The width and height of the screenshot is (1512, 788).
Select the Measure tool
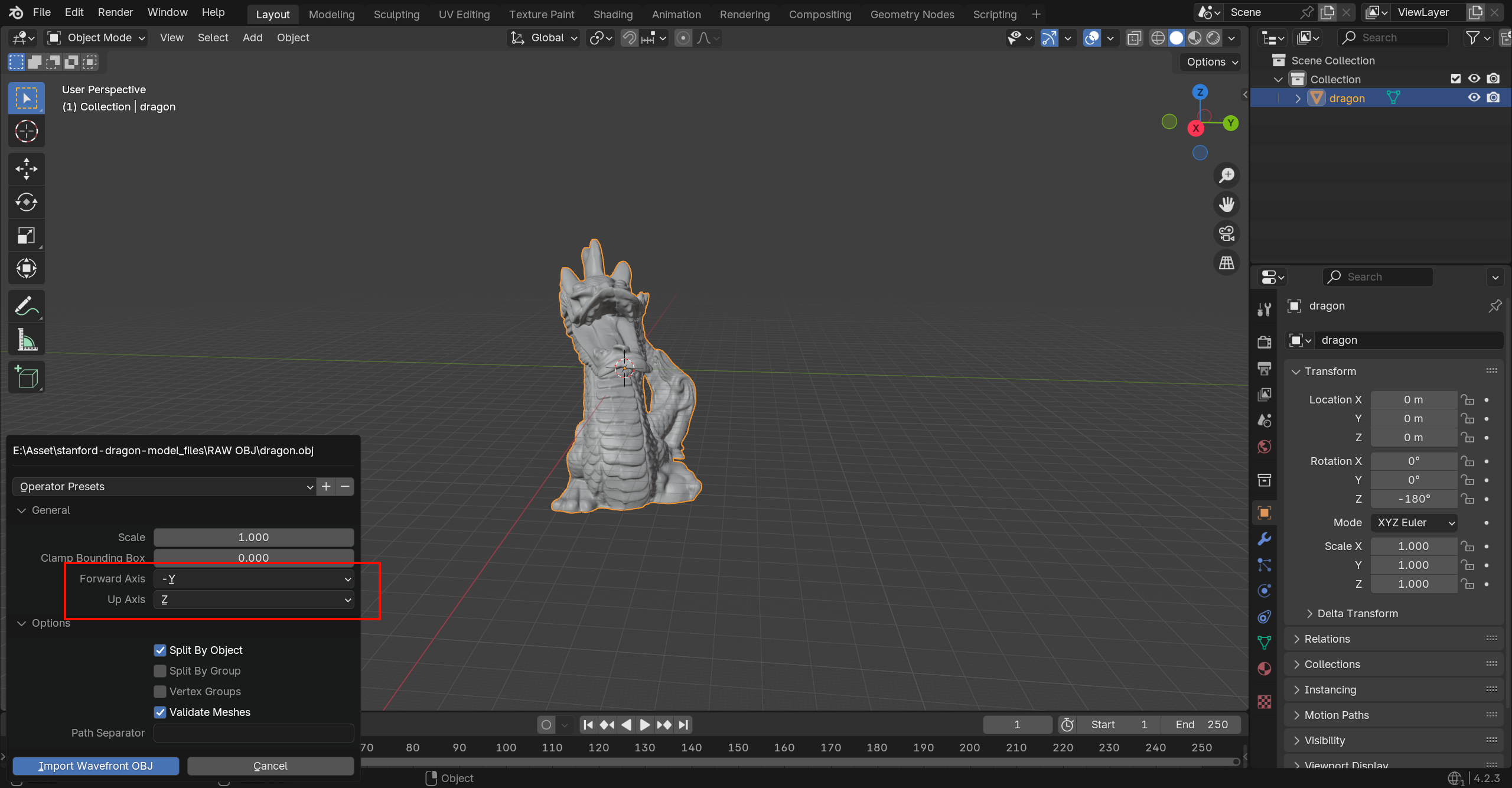click(x=26, y=340)
